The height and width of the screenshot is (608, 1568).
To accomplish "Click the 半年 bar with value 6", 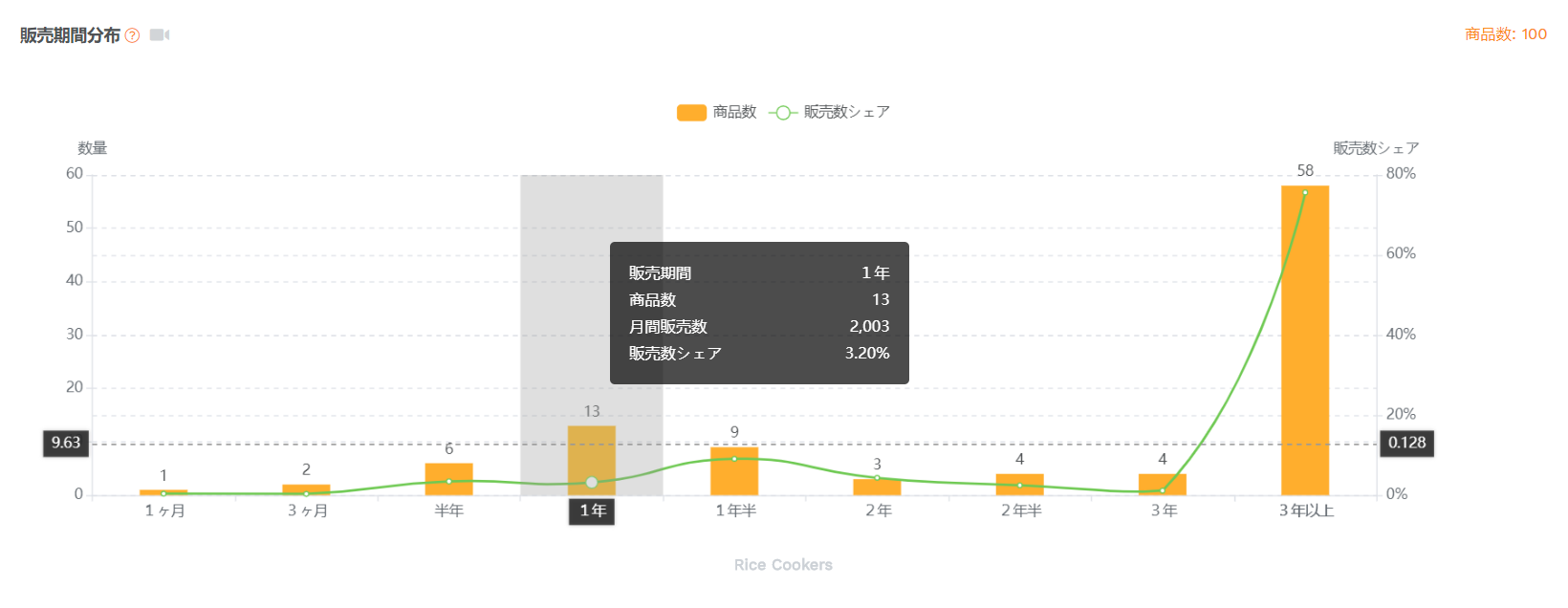I will 449,479.
